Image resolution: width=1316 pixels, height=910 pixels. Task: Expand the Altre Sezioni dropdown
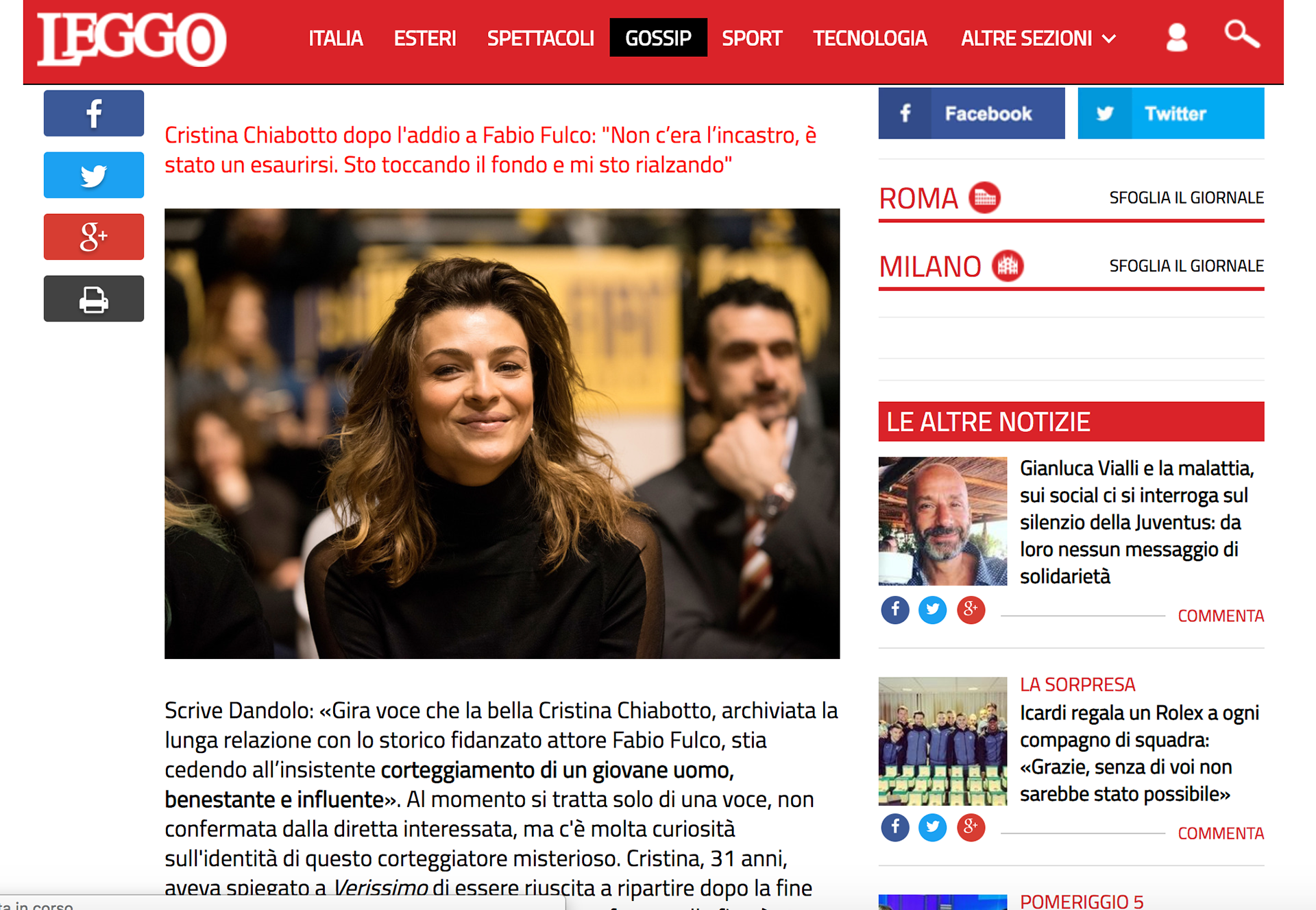pos(1038,38)
